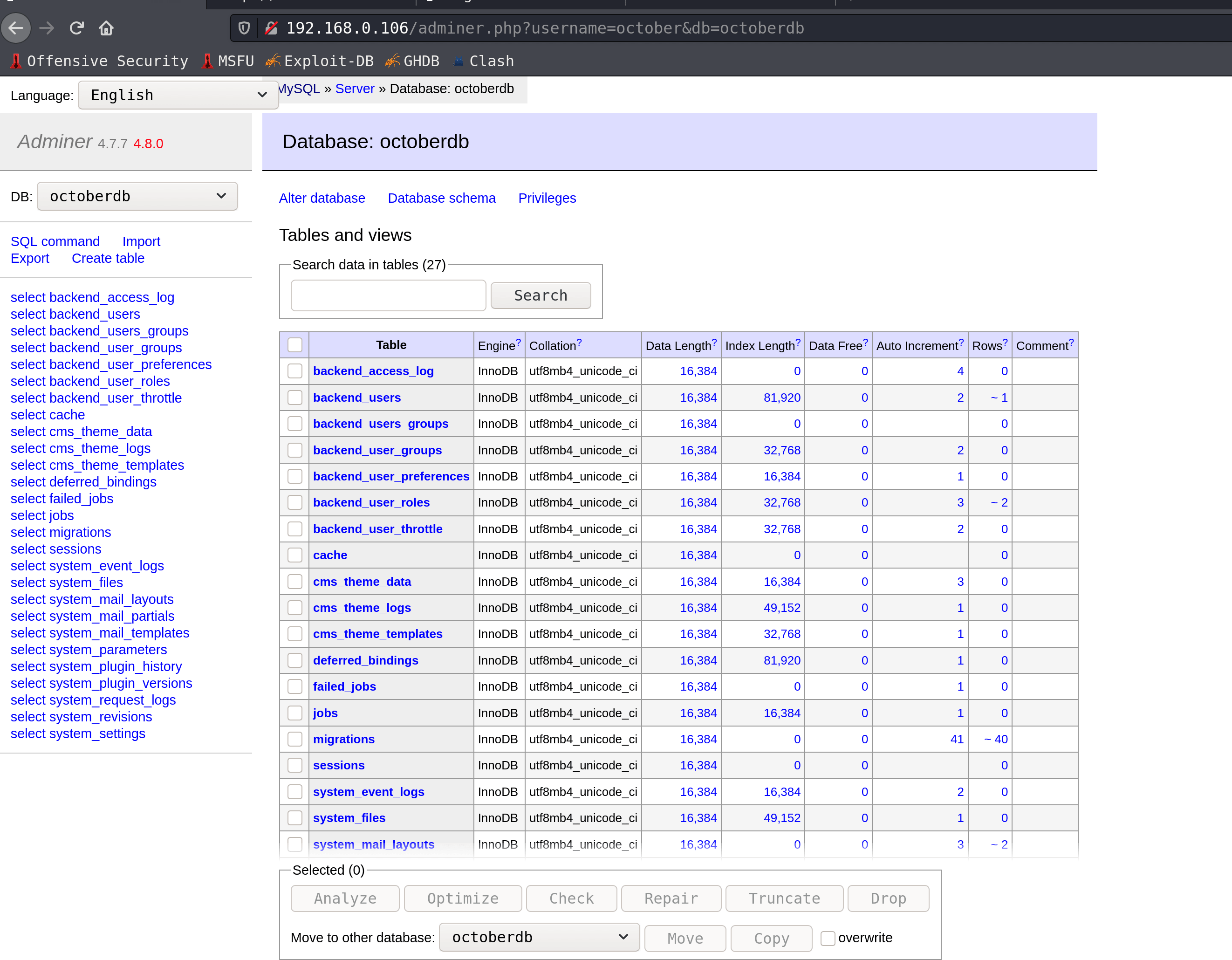The width and height of the screenshot is (1232, 960).
Task: Click the Data Free help question mark
Action: pyautogui.click(x=865, y=342)
